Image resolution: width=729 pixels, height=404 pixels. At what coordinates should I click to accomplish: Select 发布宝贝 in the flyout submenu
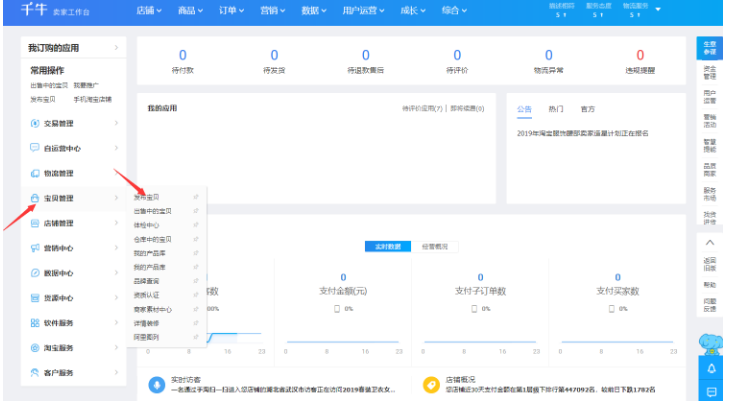click(x=147, y=197)
